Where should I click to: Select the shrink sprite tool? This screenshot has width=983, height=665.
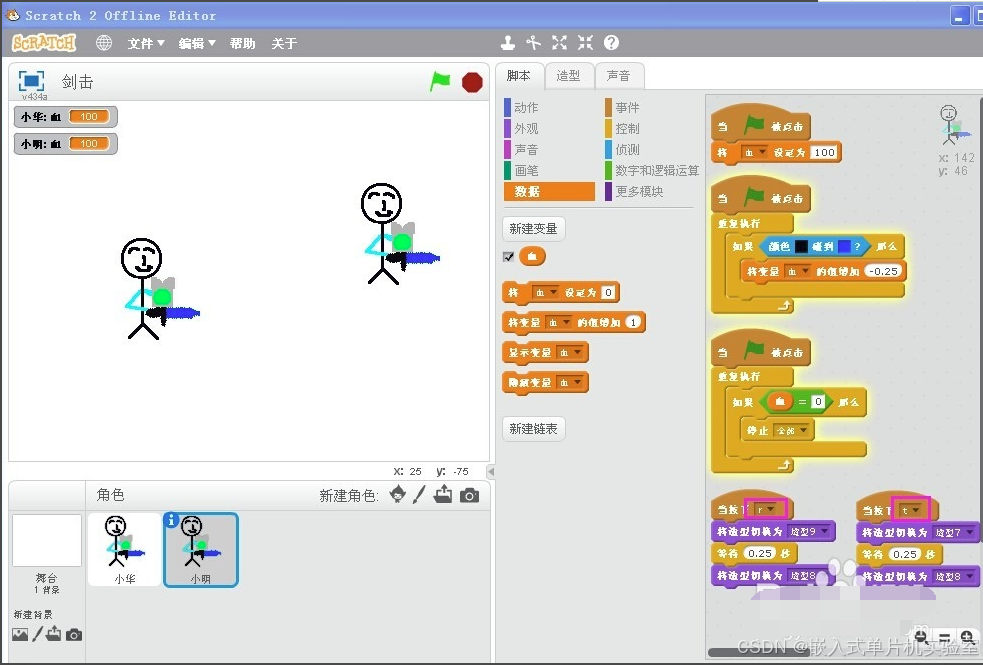pyautogui.click(x=586, y=43)
